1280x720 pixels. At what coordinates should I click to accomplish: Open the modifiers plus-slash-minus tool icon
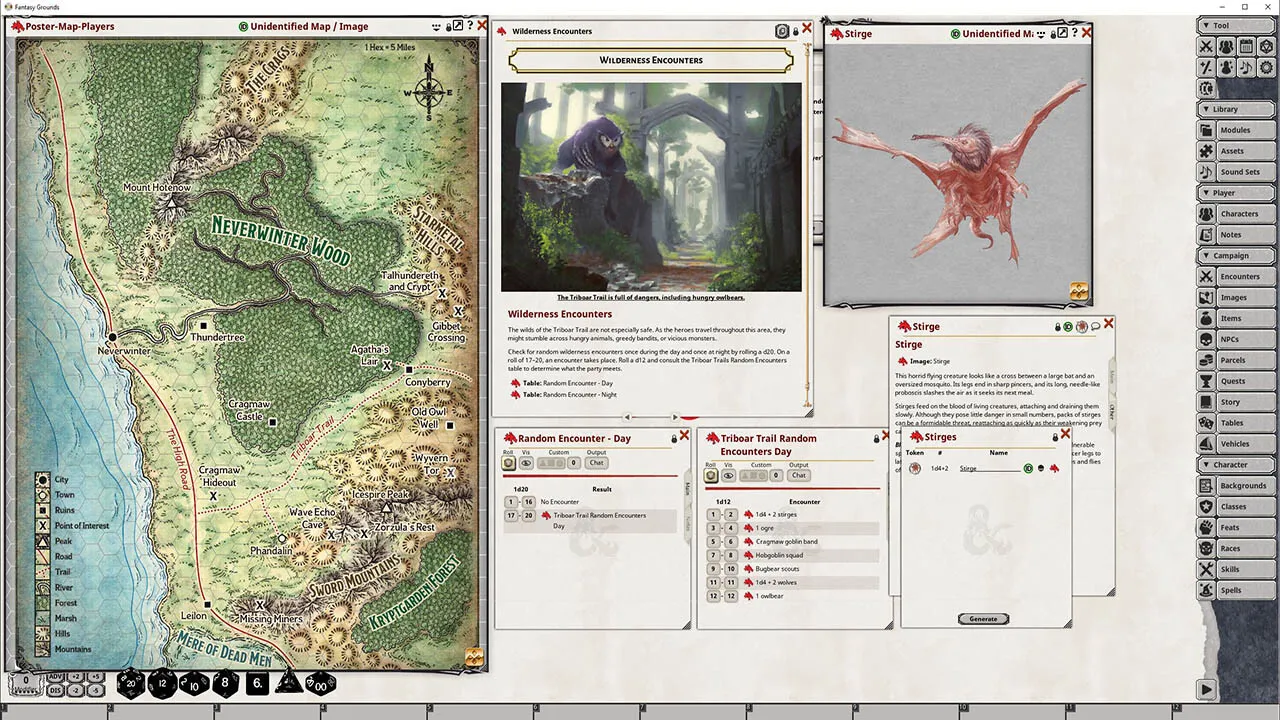click(x=1206, y=67)
